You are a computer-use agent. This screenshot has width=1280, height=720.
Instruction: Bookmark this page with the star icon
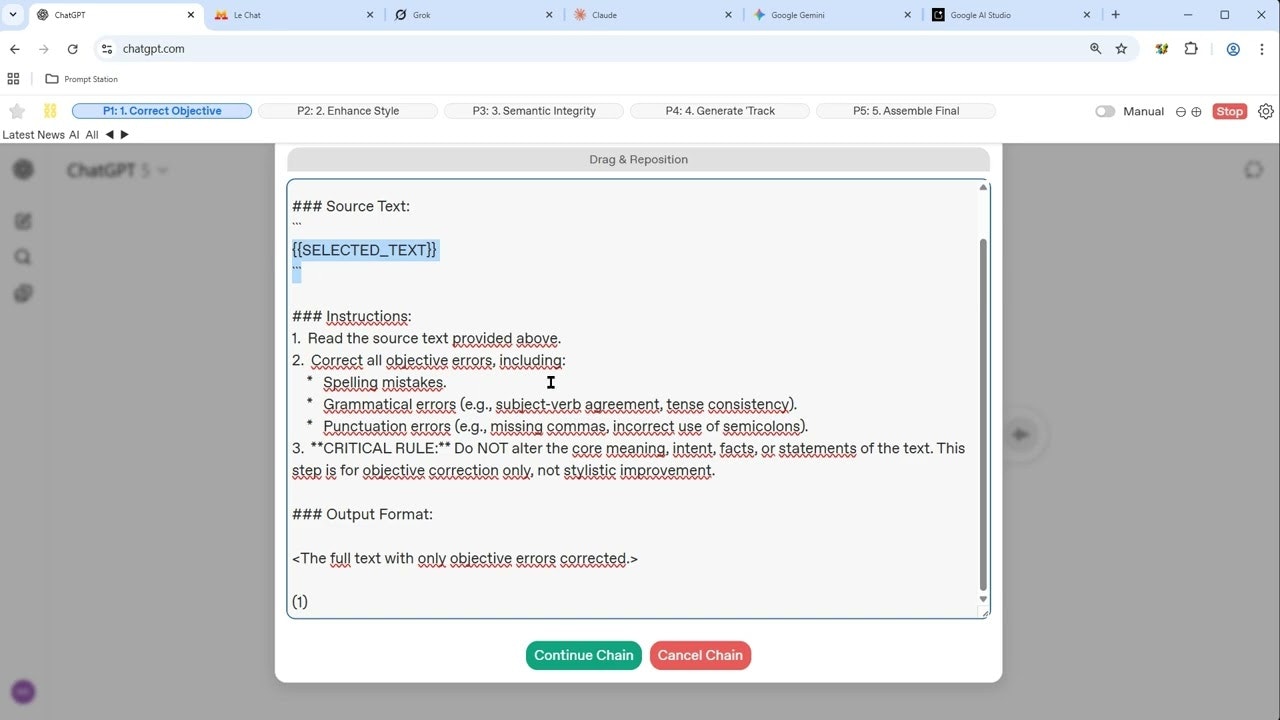pyautogui.click(x=1121, y=49)
